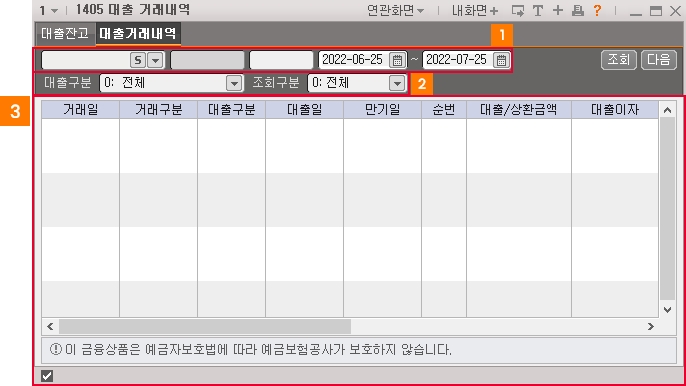The height and width of the screenshot is (386, 686).
Task: Open the end date calendar picker
Action: 501,60
